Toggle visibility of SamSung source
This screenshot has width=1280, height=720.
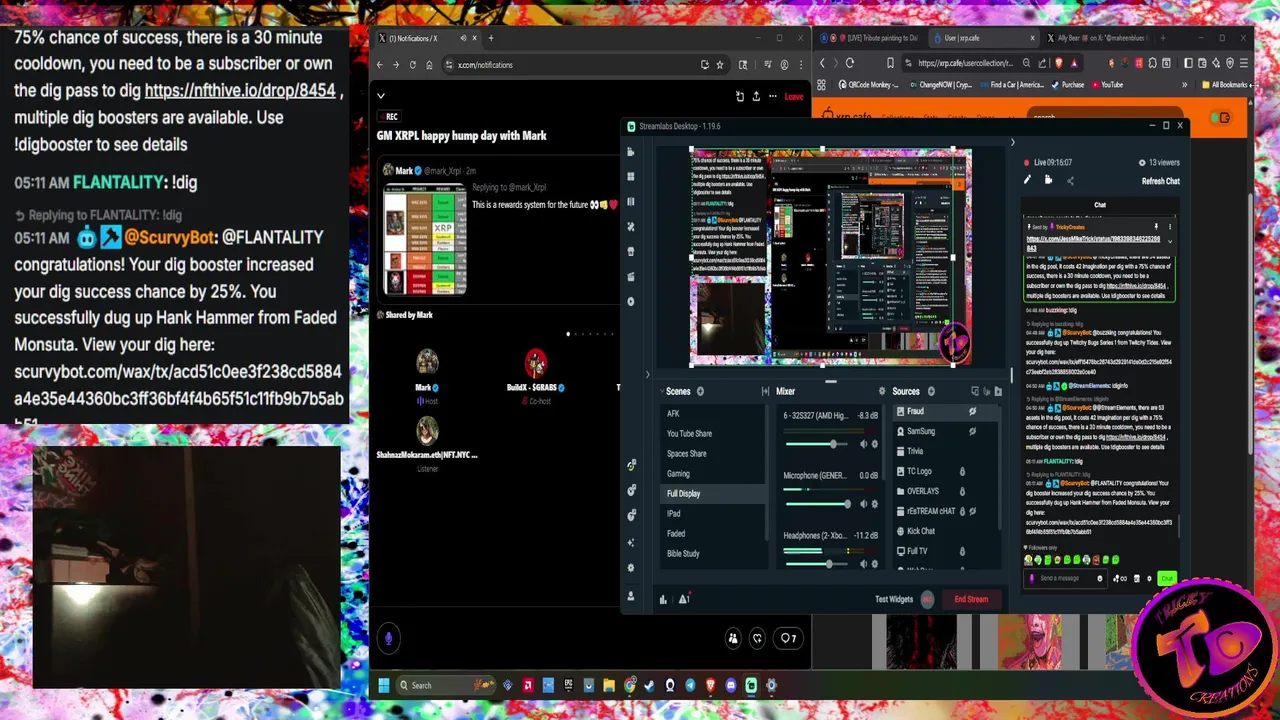[x=972, y=431]
